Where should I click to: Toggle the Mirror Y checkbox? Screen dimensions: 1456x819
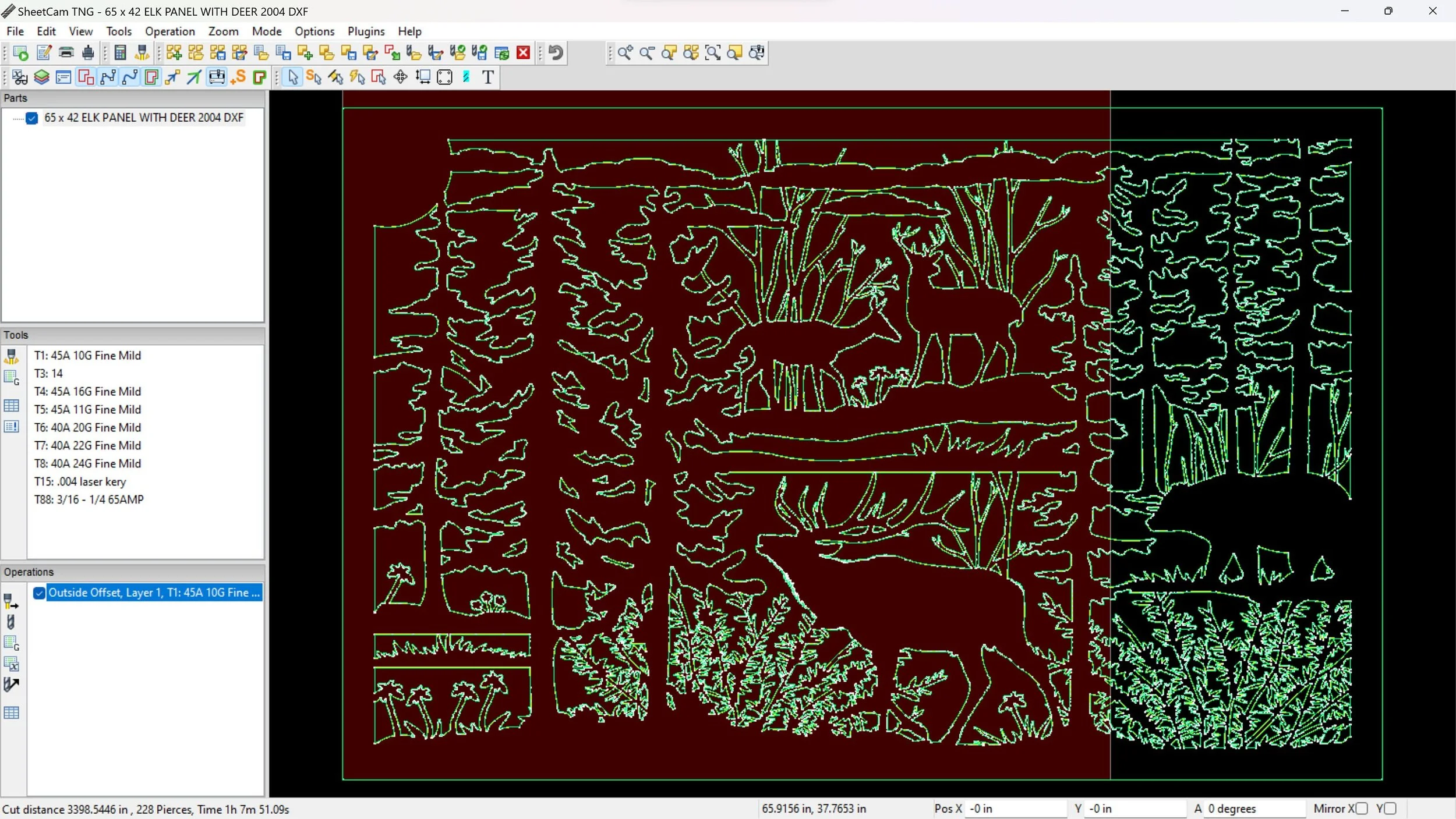coord(1390,809)
